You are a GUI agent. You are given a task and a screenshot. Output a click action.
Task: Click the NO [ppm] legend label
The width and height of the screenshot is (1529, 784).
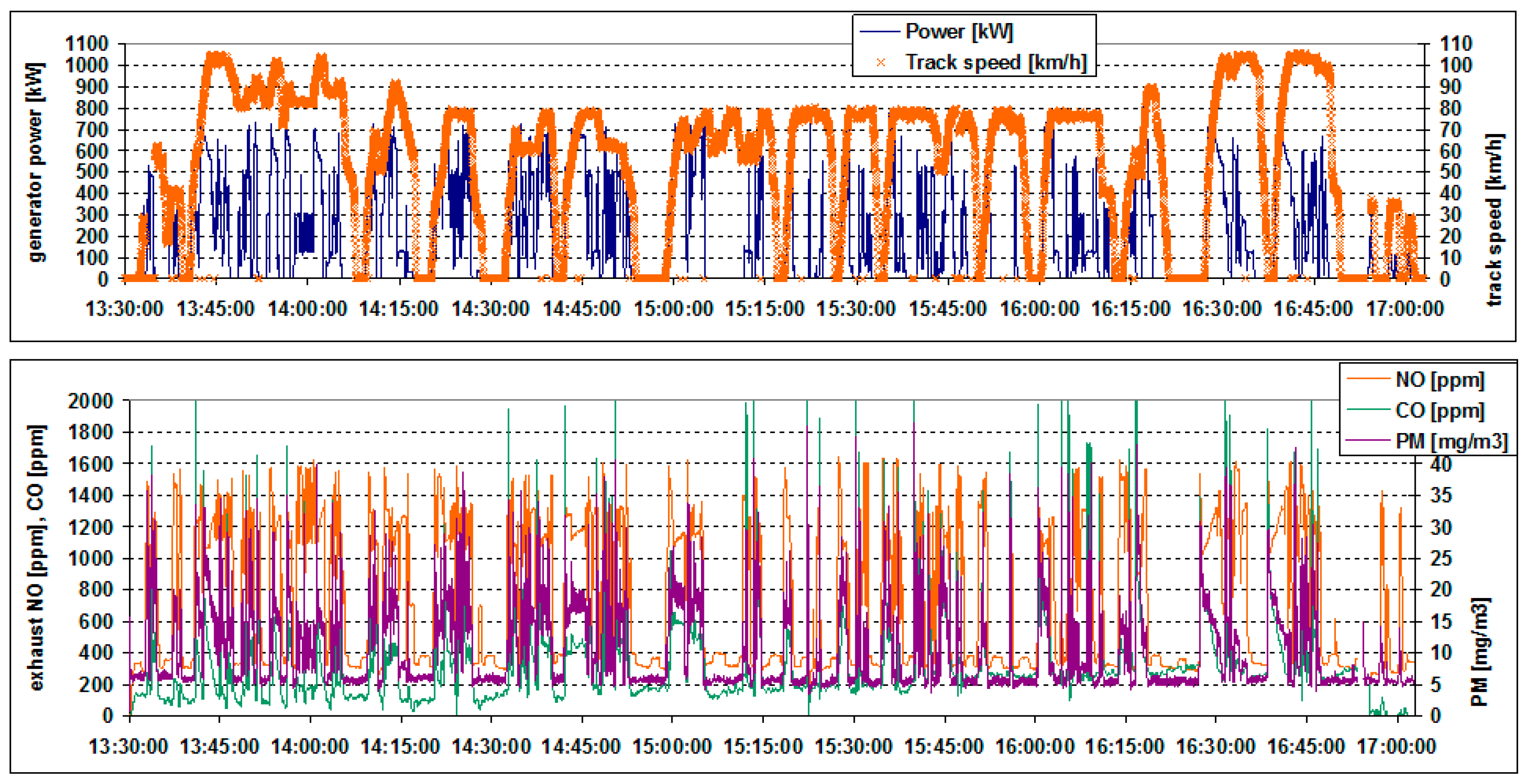click(1439, 379)
